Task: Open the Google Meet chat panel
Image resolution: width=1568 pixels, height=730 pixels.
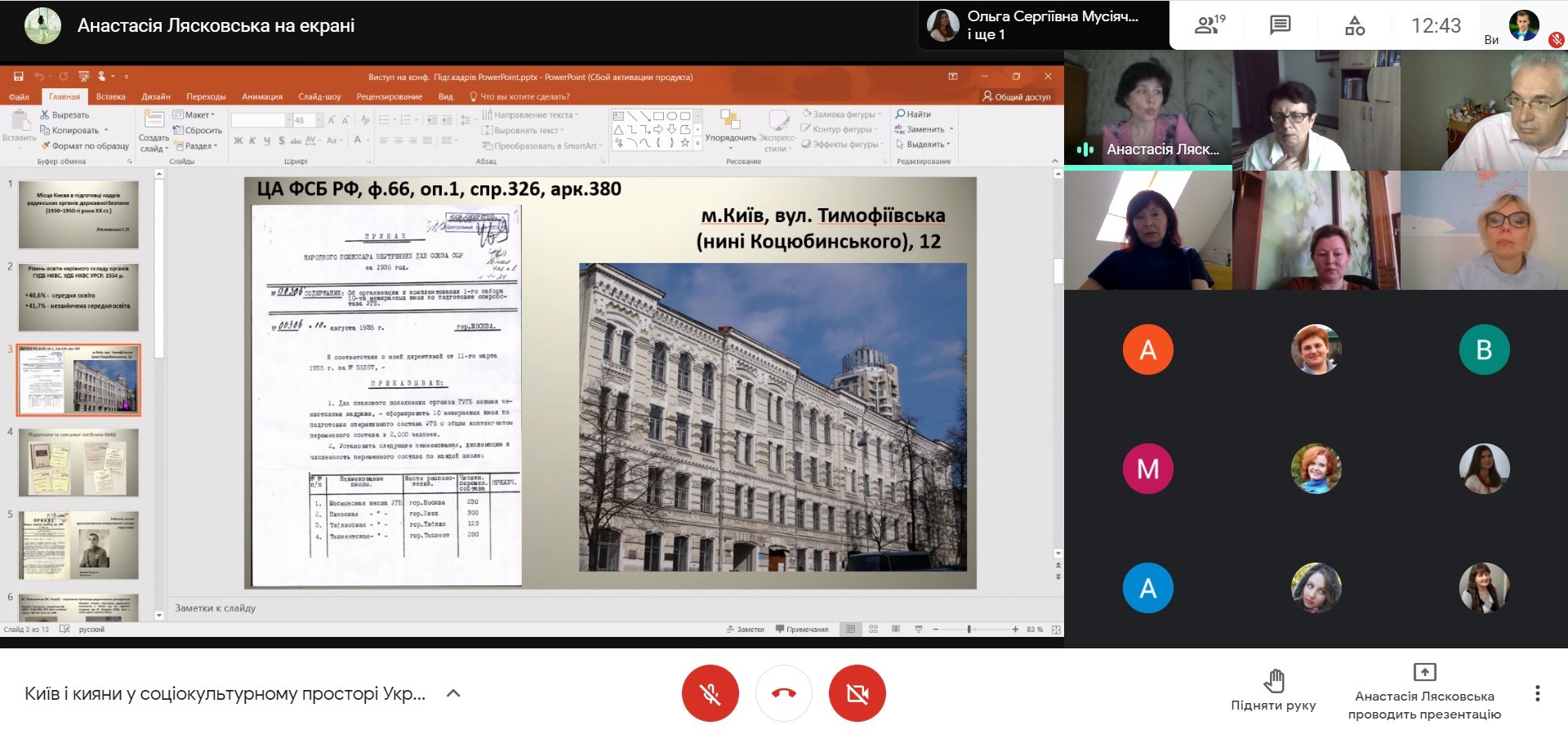Action: point(1280,25)
